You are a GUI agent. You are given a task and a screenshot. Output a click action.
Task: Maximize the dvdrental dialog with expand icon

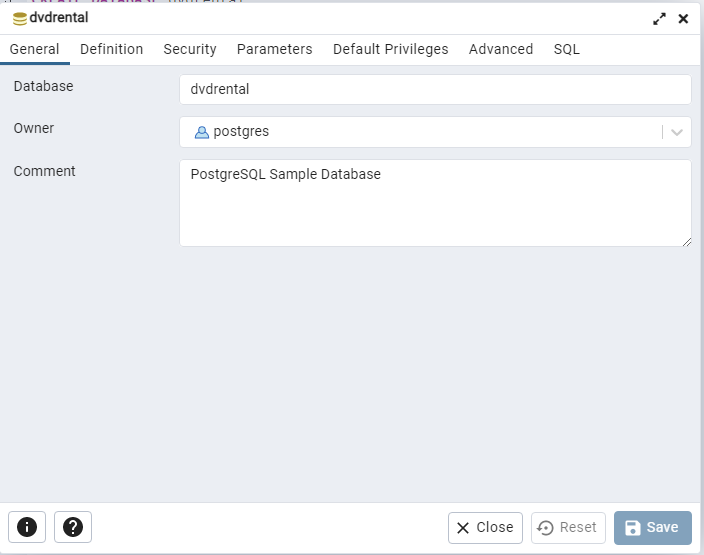click(659, 19)
